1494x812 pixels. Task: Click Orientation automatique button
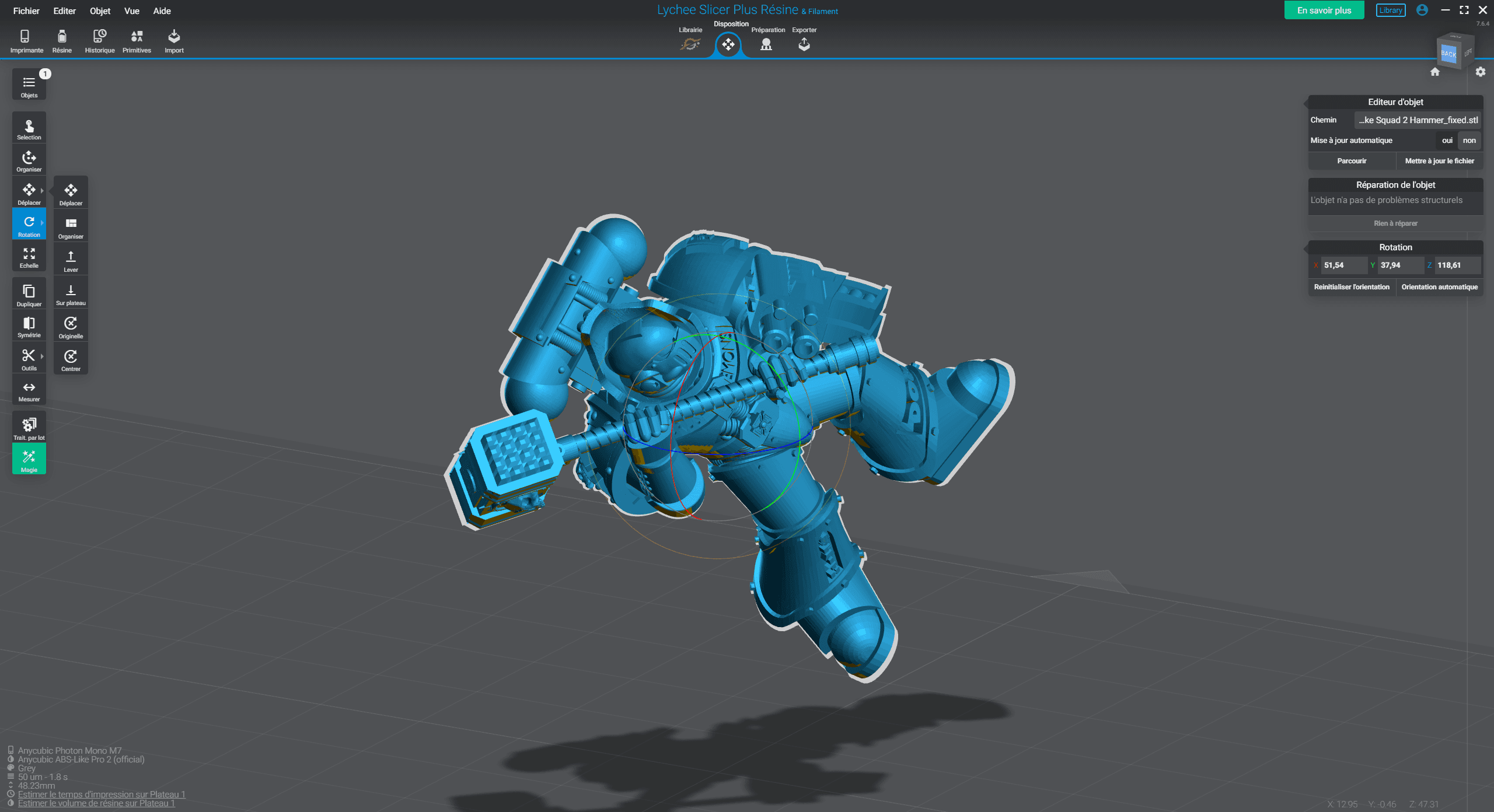(1439, 287)
